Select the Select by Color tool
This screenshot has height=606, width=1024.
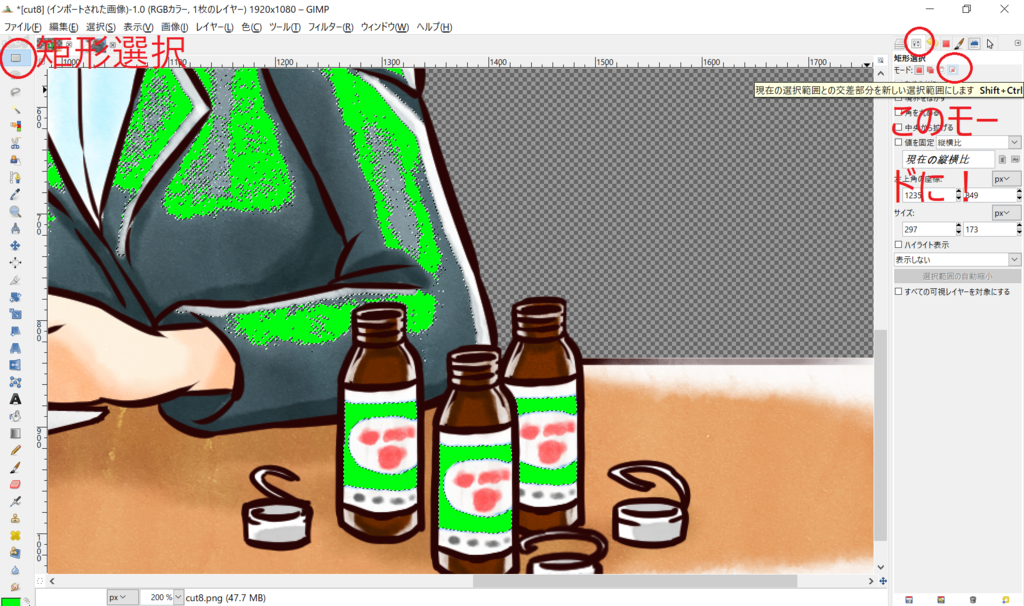click(x=16, y=126)
